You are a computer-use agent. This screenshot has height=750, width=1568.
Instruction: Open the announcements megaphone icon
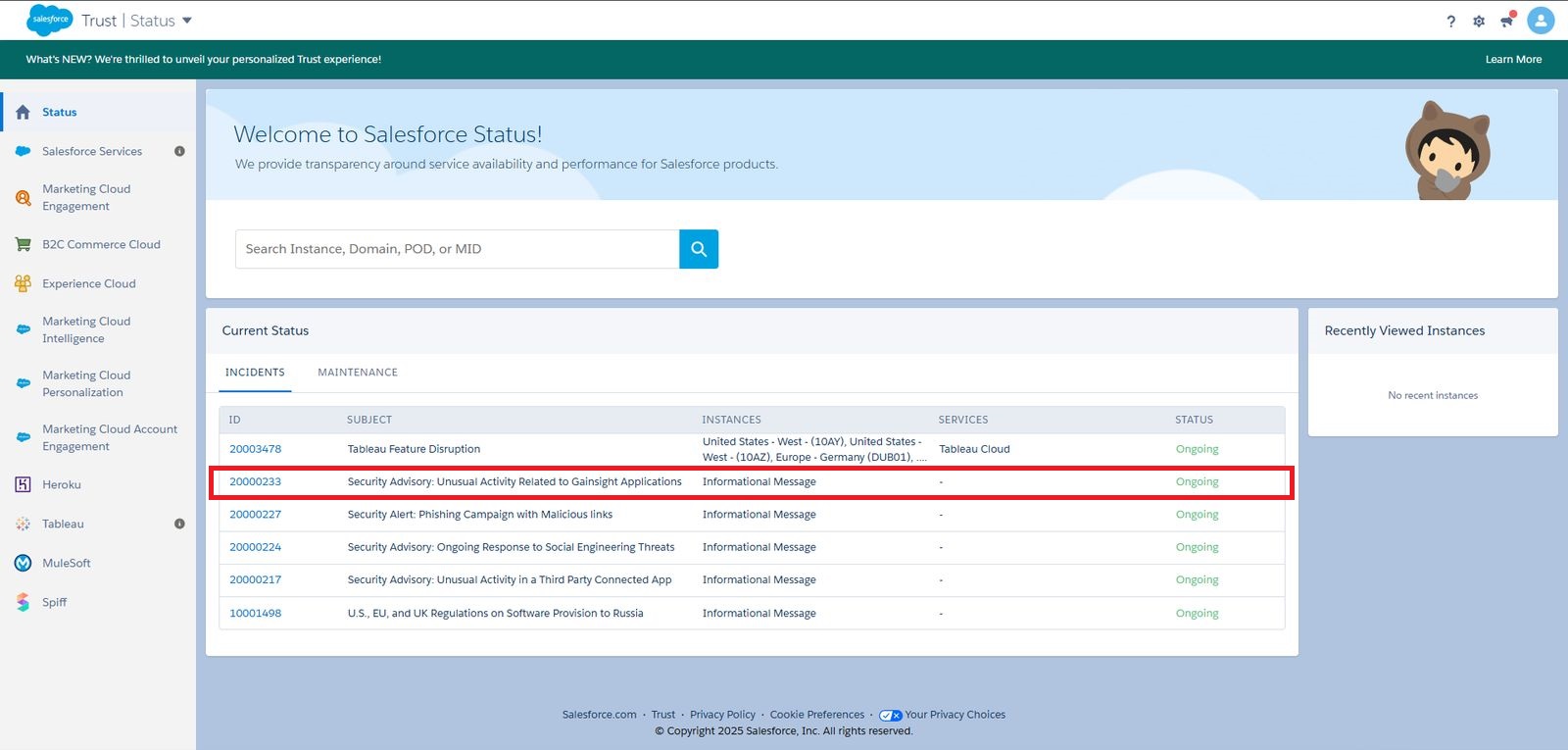(x=1507, y=21)
